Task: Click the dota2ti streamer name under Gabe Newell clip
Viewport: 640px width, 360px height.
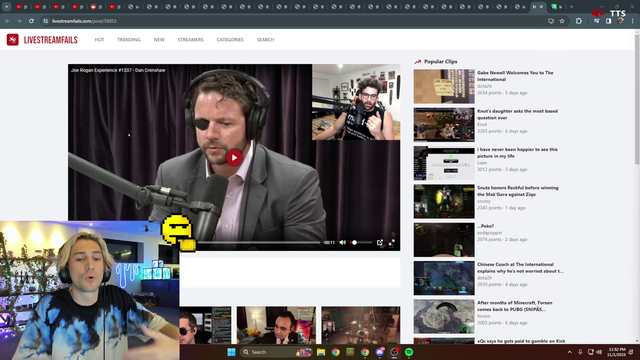Action: tap(484, 86)
